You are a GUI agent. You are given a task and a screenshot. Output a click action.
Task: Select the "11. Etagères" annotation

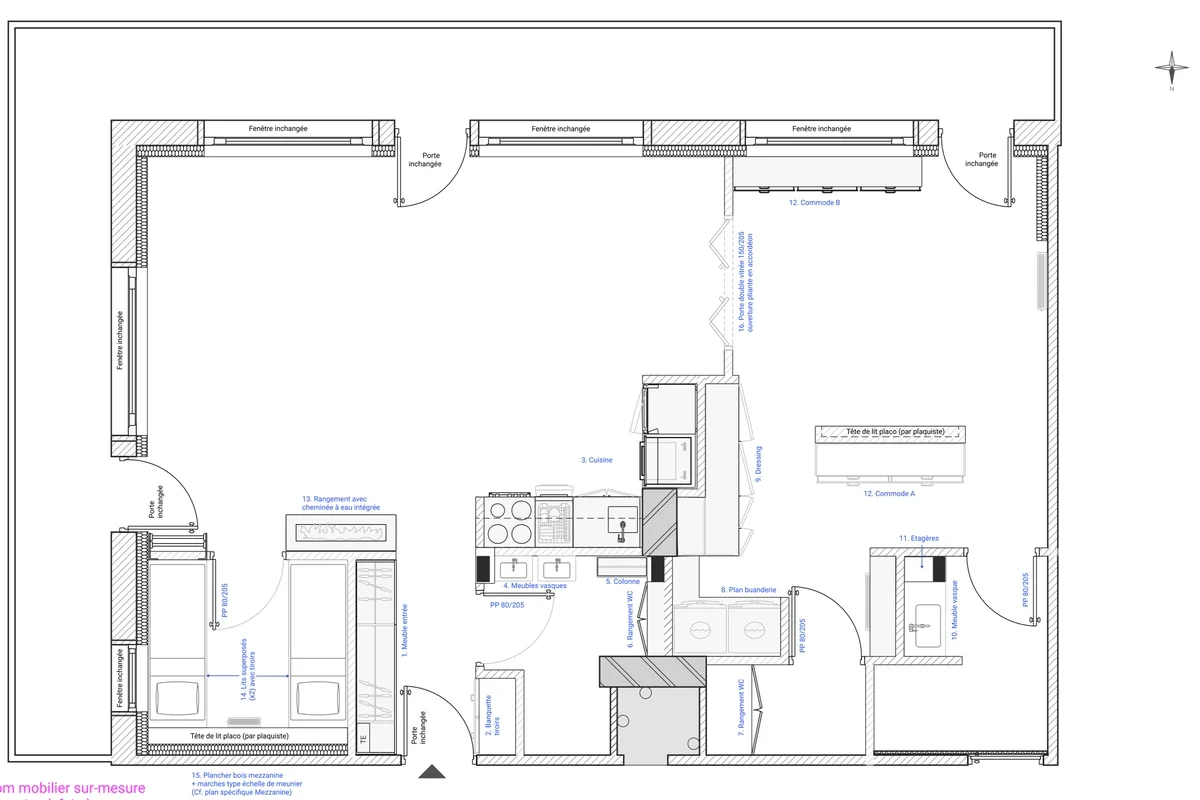click(x=919, y=538)
